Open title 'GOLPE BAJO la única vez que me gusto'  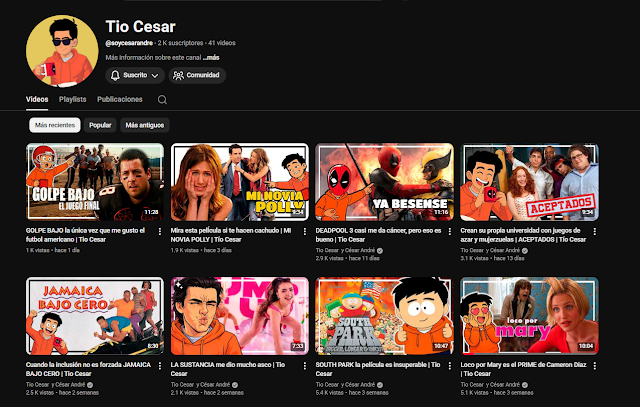85,235
